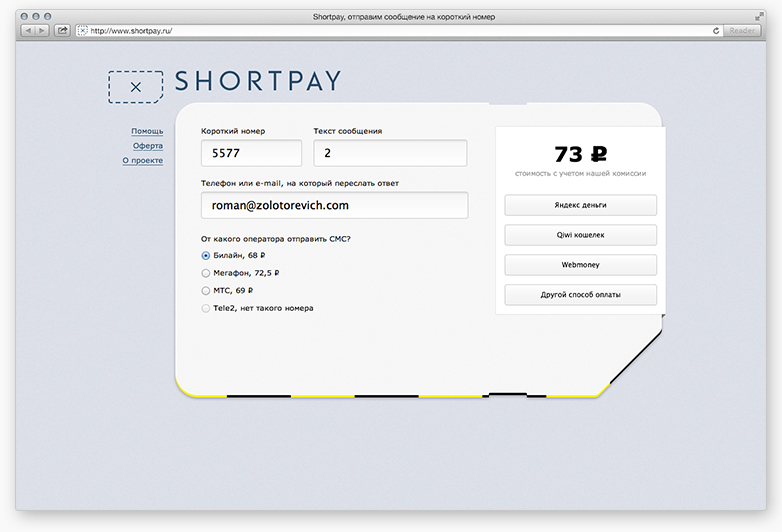This screenshot has width=782, height=532.
Task: Click the Reader button
Action: [742, 31]
